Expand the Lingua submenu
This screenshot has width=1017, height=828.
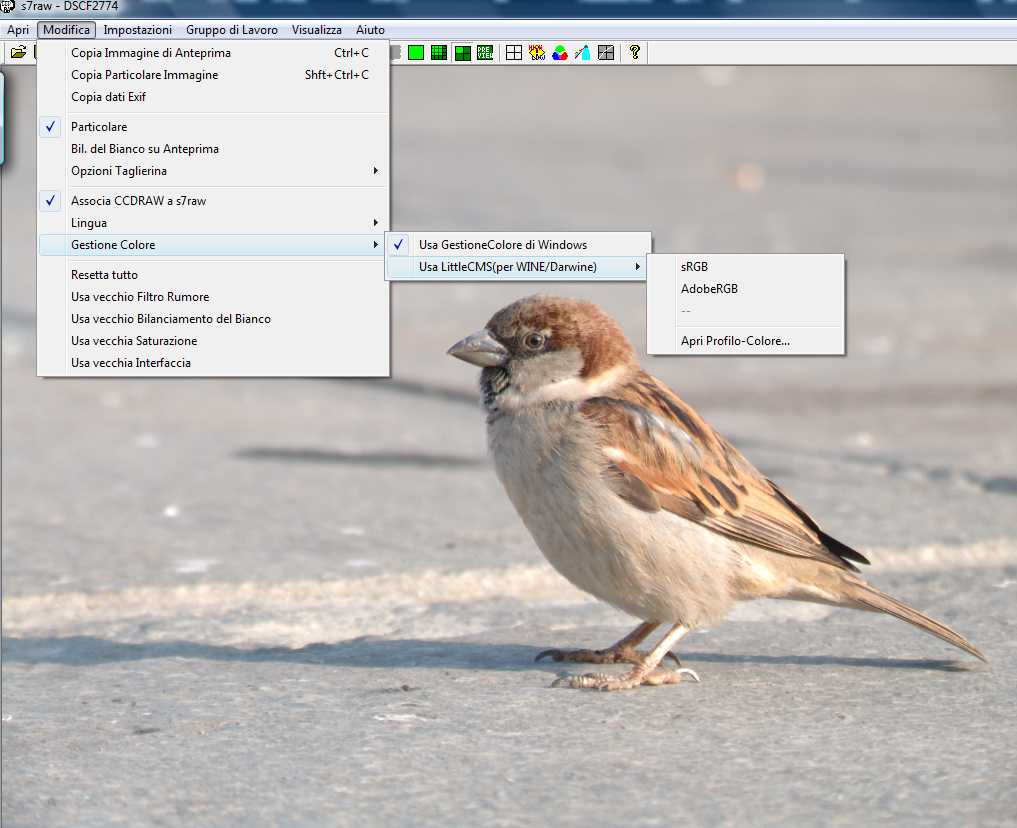(x=89, y=223)
